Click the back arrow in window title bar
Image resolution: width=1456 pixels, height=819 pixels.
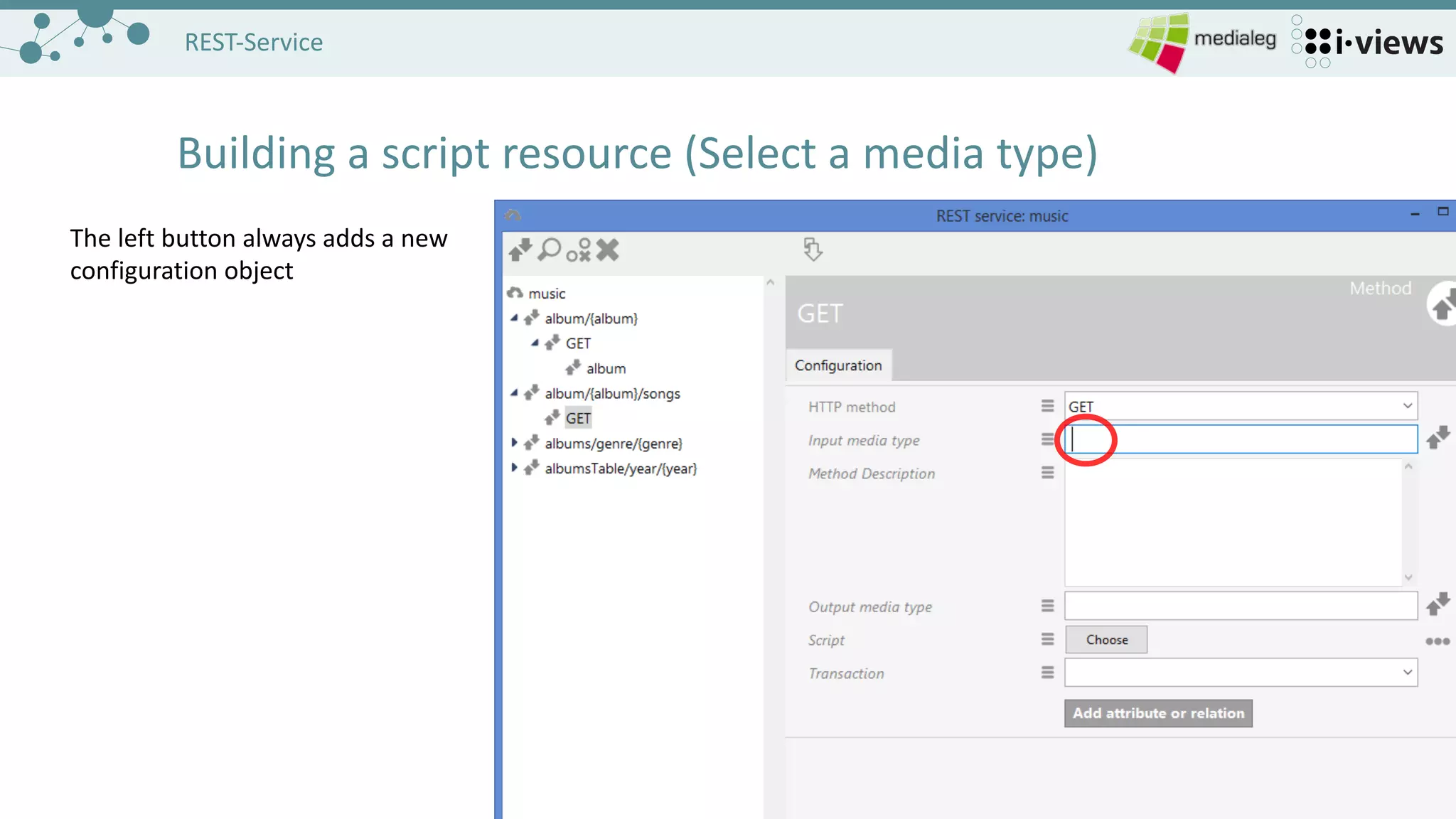tap(513, 215)
